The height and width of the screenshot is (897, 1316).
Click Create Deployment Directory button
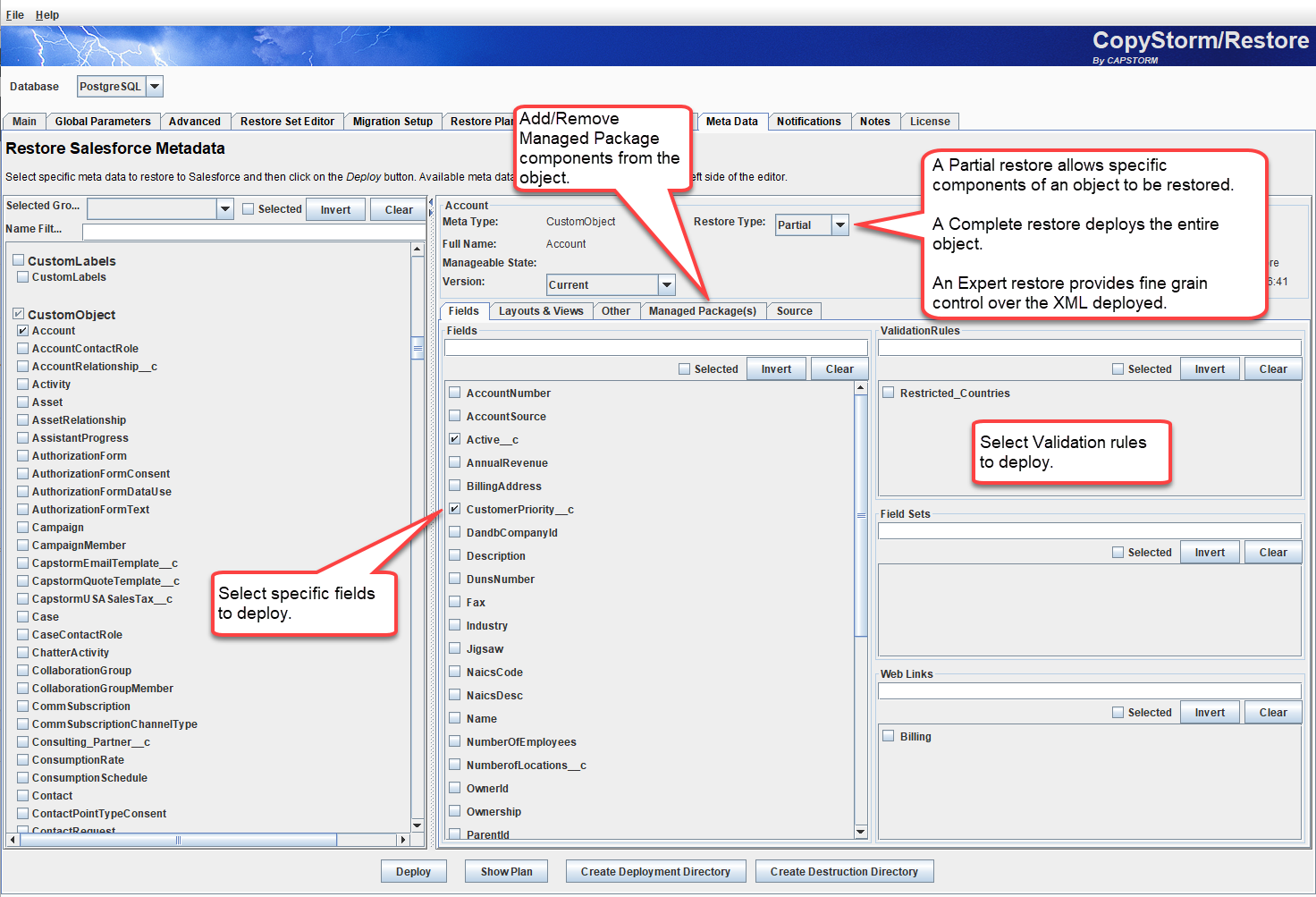click(x=655, y=871)
